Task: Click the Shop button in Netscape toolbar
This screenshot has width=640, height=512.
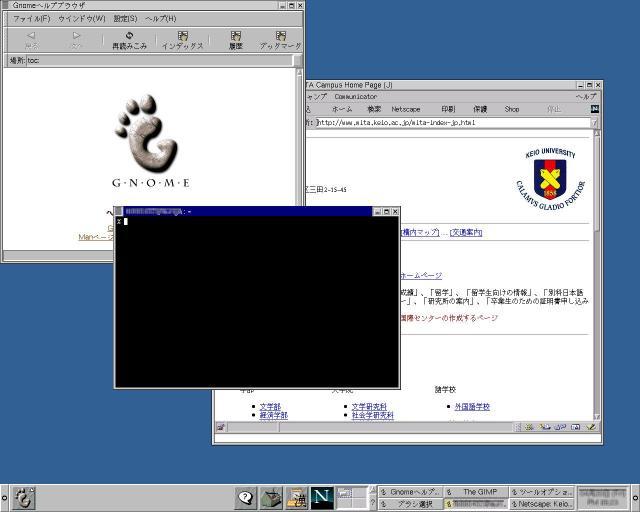Action: point(511,109)
